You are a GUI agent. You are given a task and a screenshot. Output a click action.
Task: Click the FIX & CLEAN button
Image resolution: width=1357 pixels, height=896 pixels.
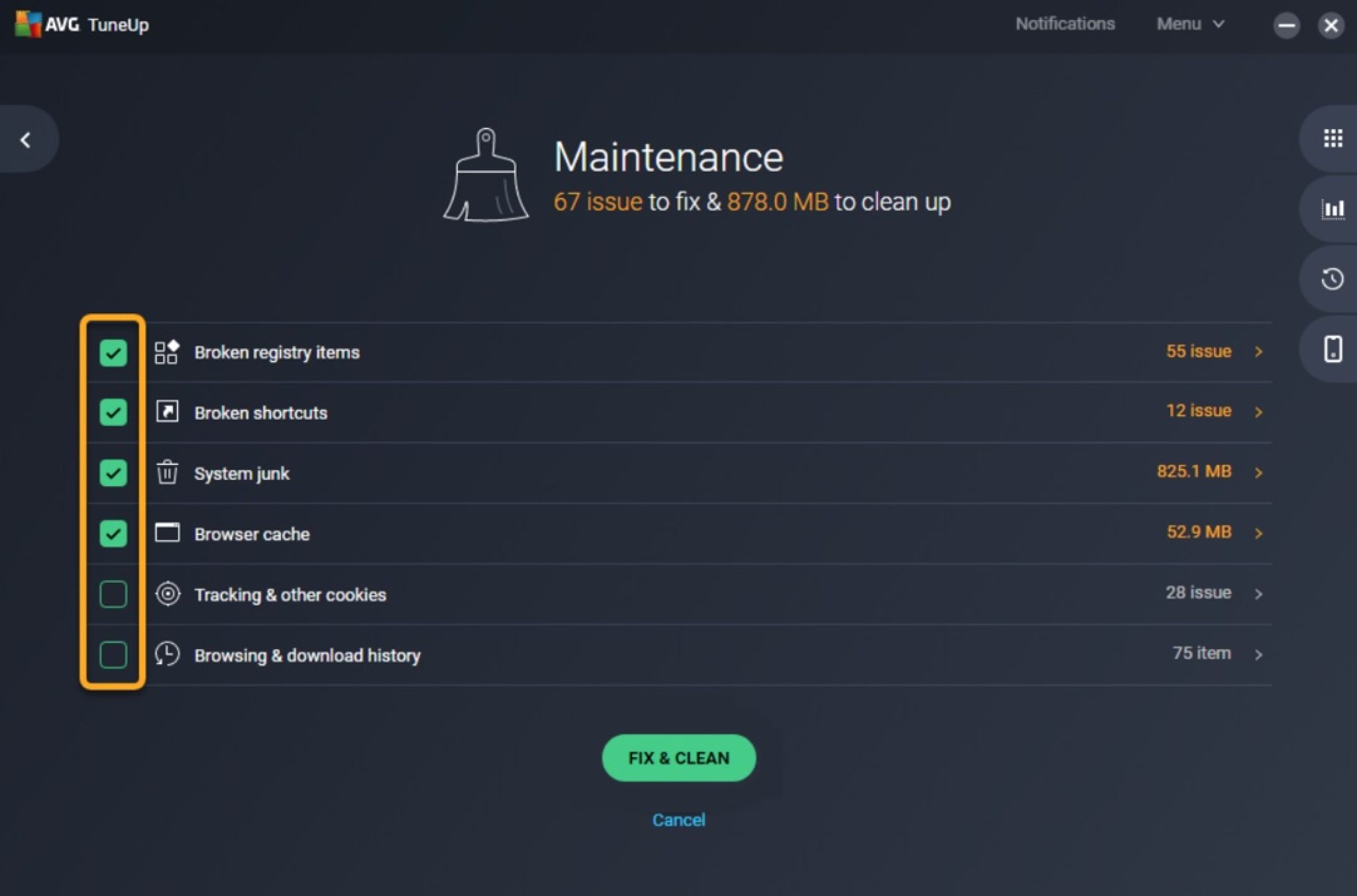[x=678, y=758]
